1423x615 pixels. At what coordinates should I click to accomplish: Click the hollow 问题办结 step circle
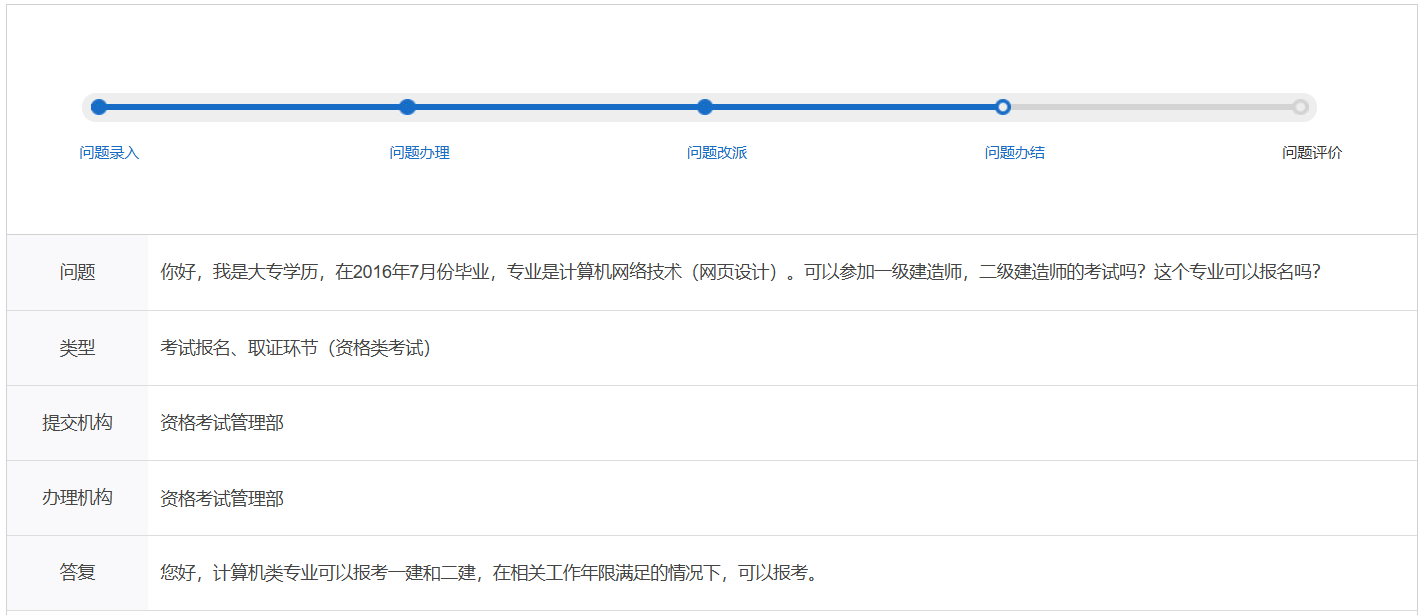(1003, 107)
